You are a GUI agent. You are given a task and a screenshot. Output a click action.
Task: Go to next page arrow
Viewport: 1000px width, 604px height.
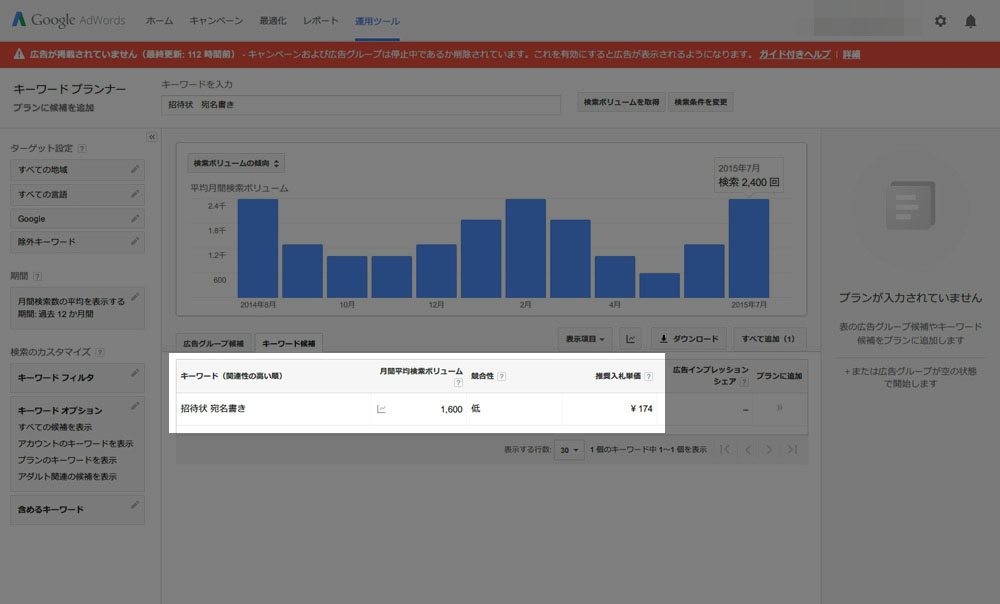(769, 450)
